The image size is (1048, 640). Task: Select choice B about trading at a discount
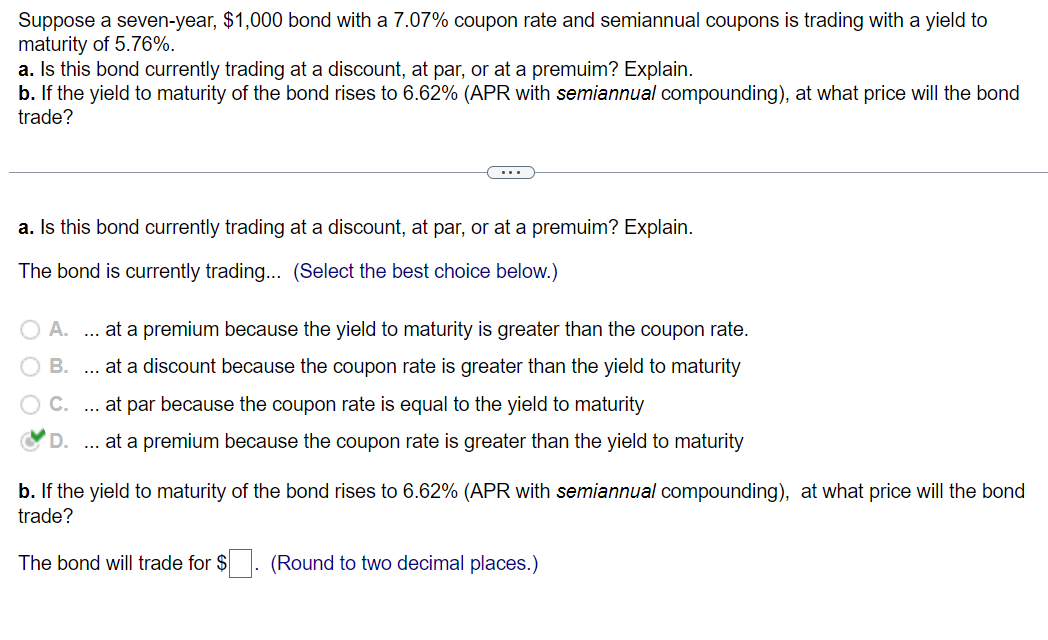point(29,366)
